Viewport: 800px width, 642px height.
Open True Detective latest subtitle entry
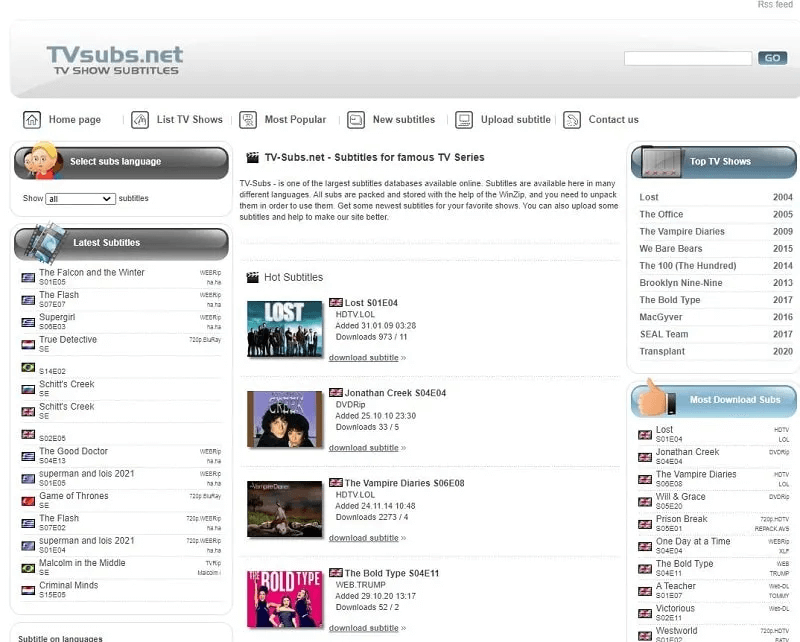pyautogui.click(x=68, y=339)
